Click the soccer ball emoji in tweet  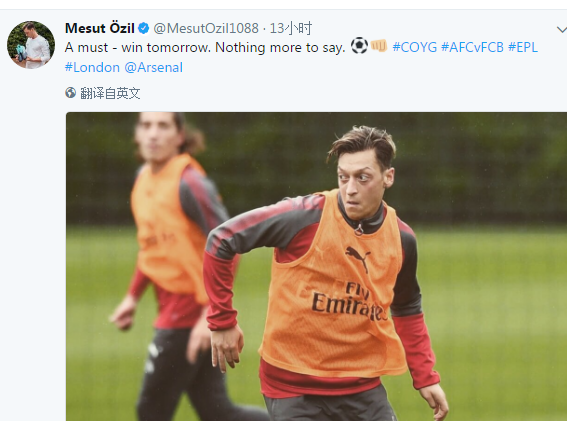359,46
